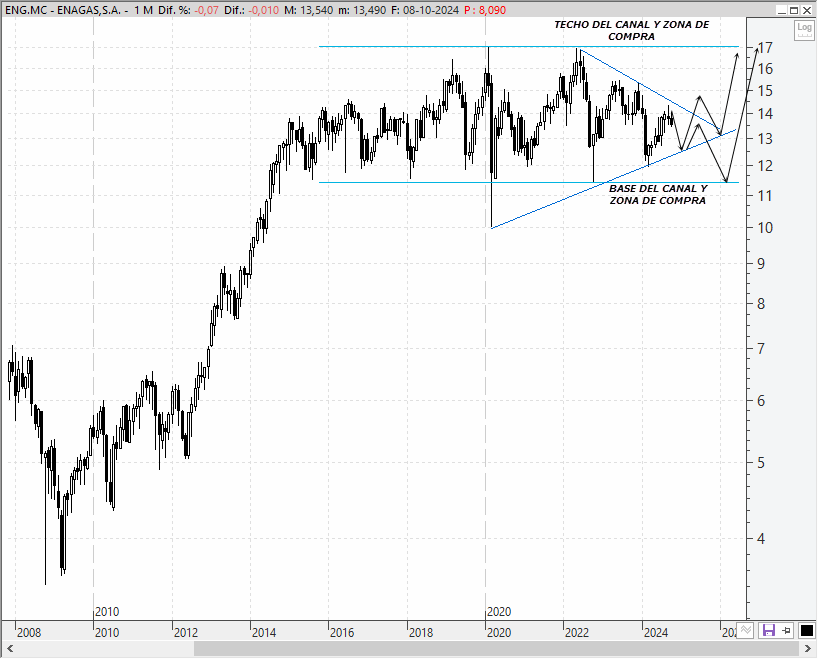Image resolution: width=818 pixels, height=659 pixels.
Task: Click the 2024 time axis label
Action: [x=656, y=633]
